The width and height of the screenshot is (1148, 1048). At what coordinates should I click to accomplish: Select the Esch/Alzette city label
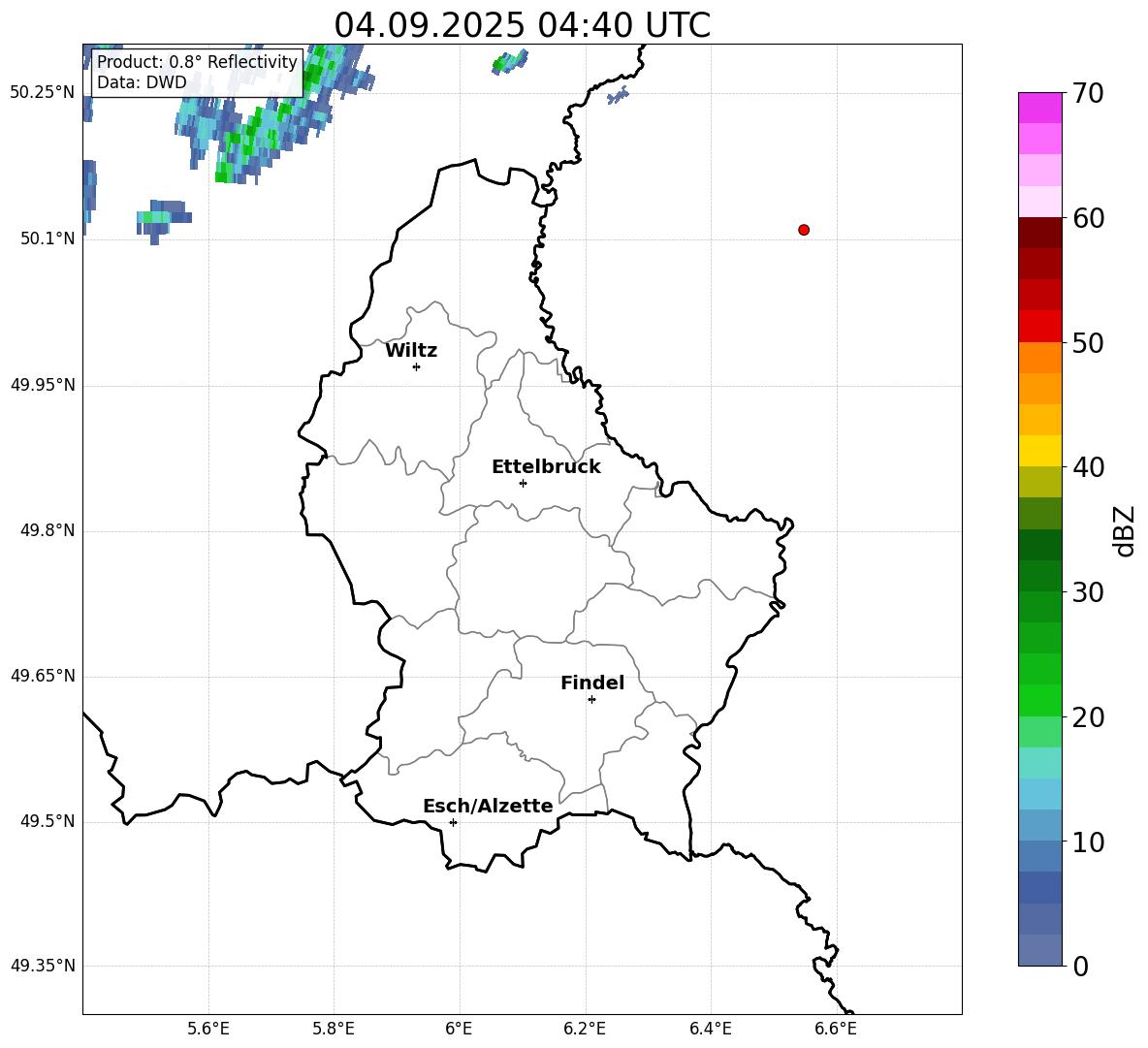click(488, 806)
